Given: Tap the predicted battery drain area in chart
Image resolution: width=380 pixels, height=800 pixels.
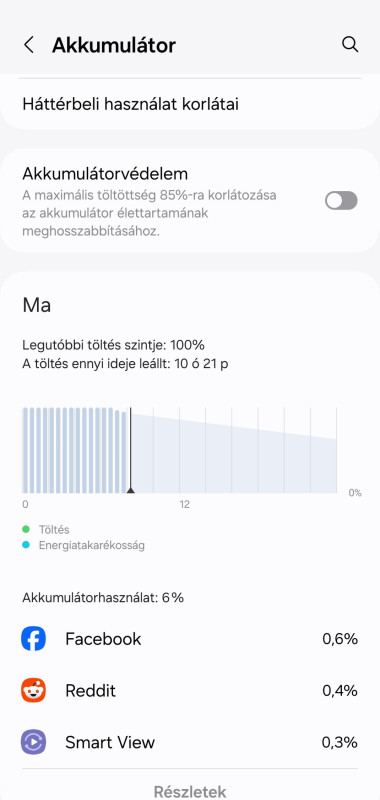Looking at the screenshot, I should click(x=234, y=454).
